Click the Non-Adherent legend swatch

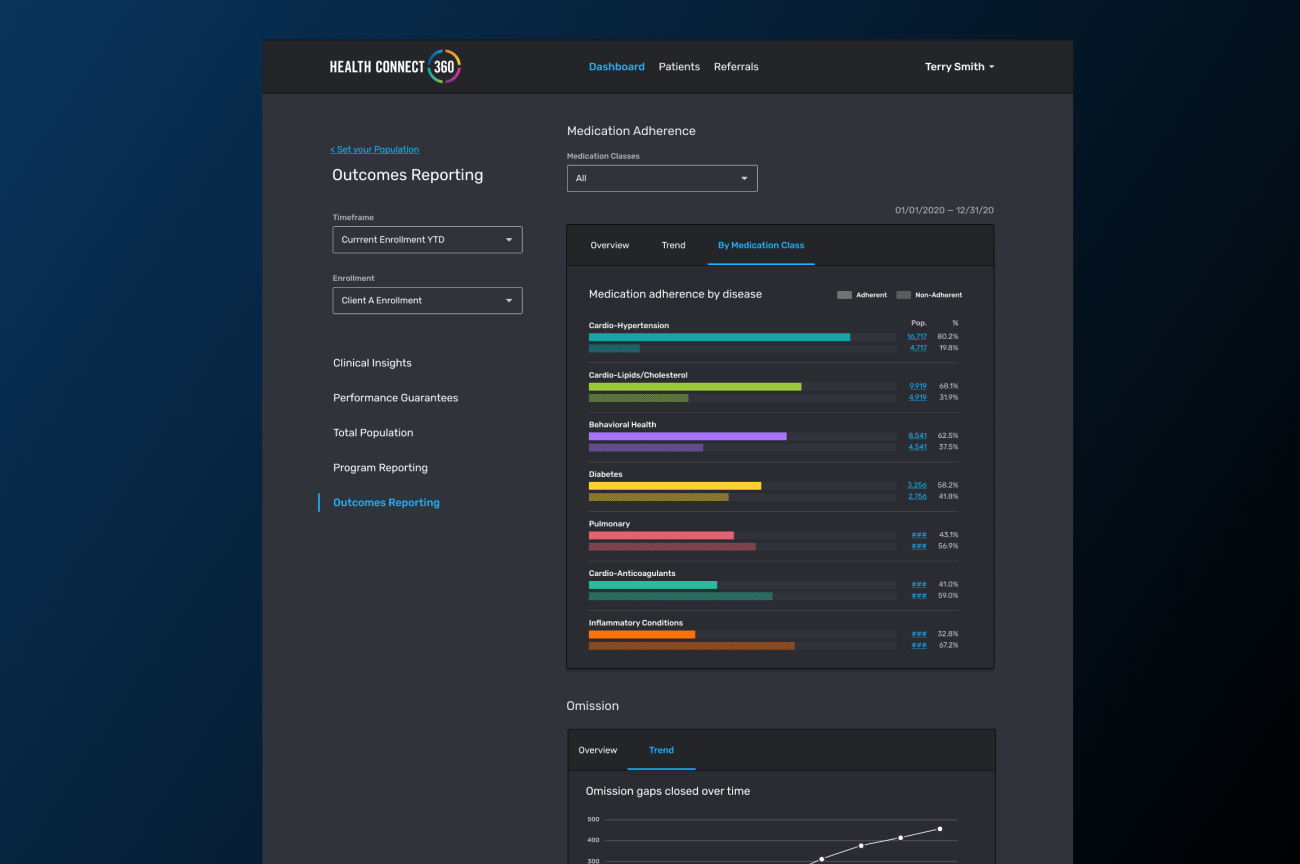coord(903,295)
